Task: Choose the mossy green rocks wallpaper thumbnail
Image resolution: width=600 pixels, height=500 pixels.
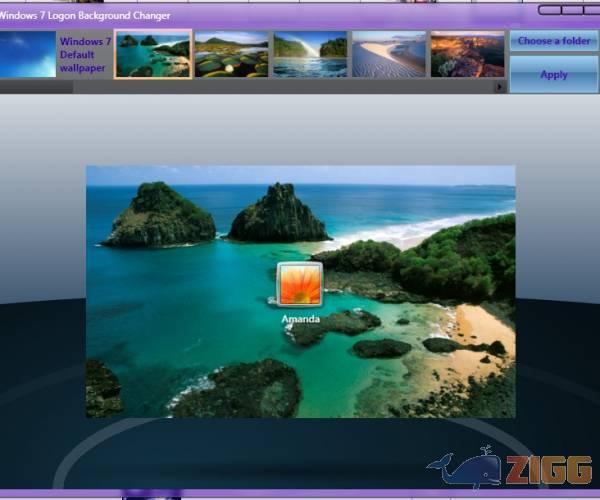Action: [x=231, y=54]
